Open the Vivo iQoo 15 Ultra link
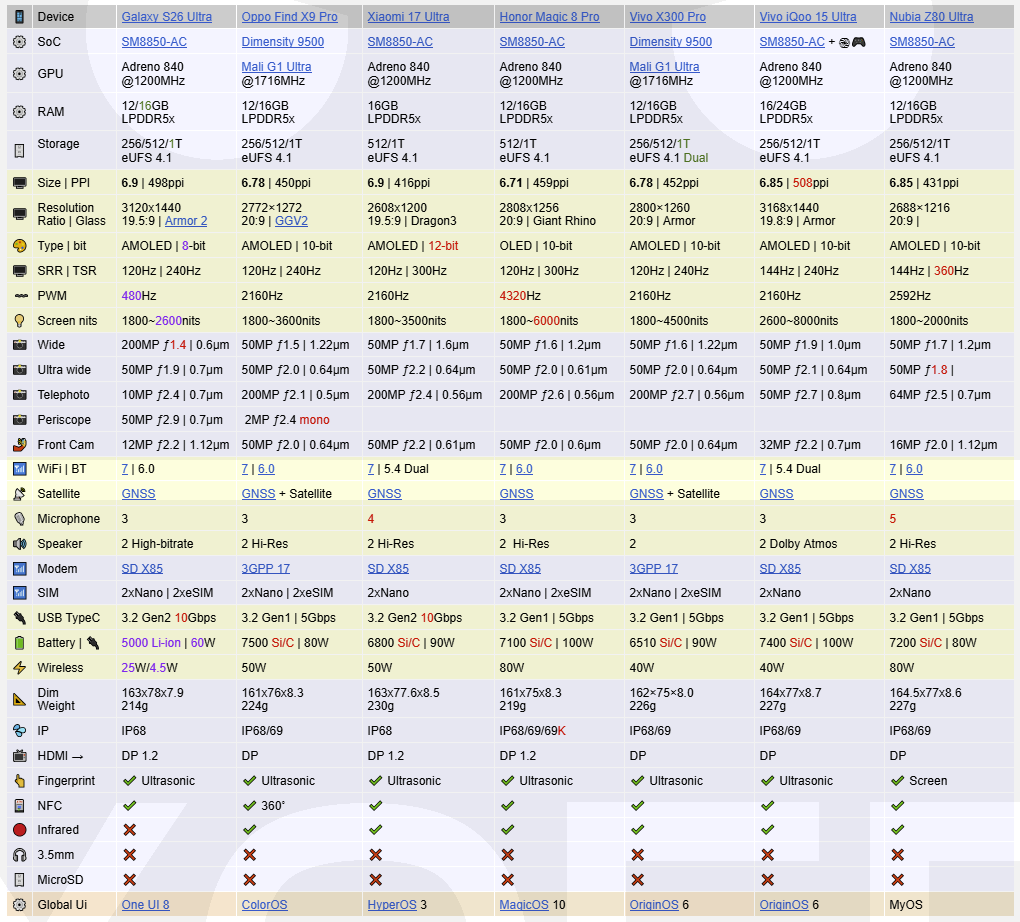 (x=808, y=17)
